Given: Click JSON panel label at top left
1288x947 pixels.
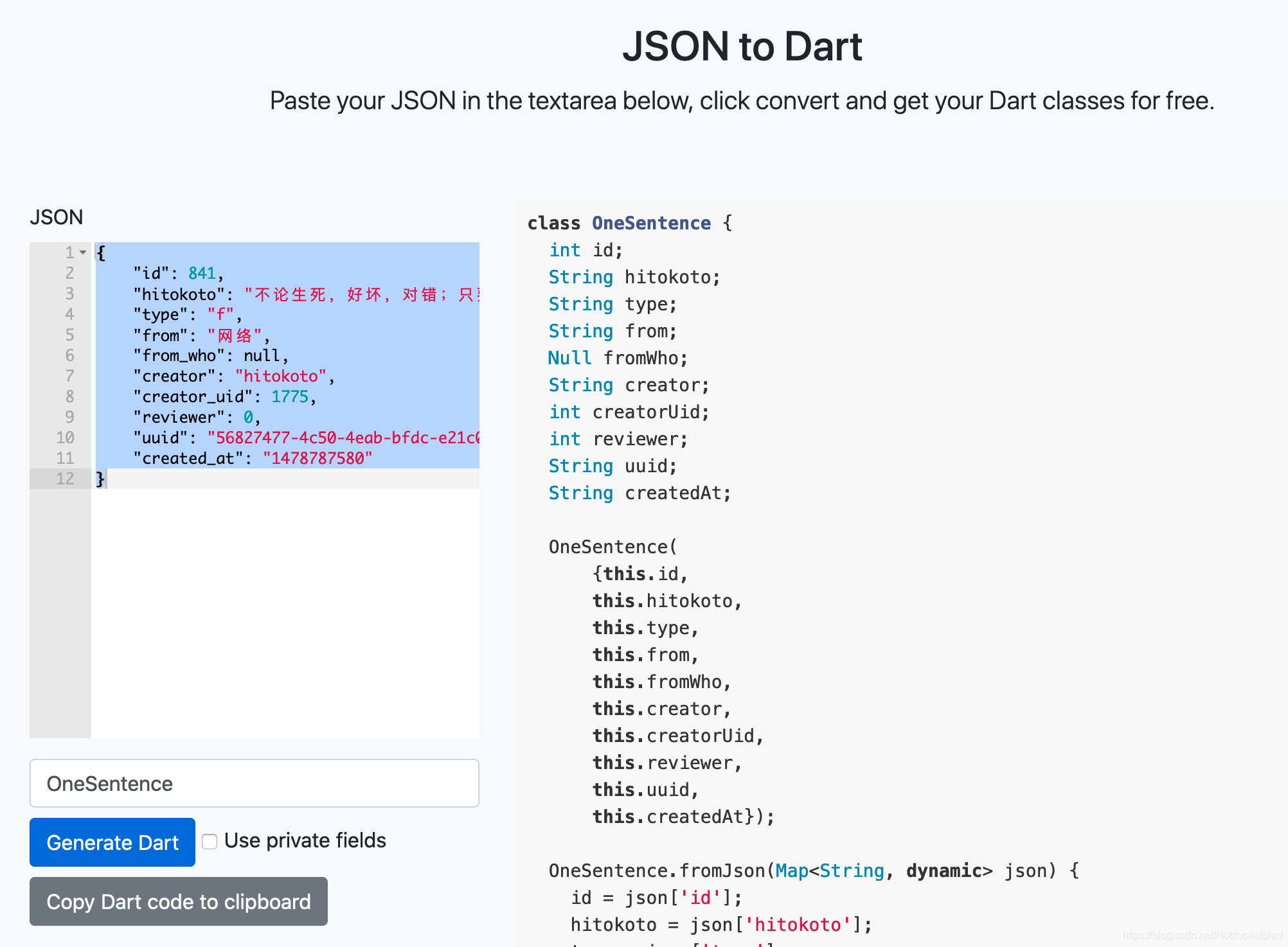Looking at the screenshot, I should (x=55, y=216).
